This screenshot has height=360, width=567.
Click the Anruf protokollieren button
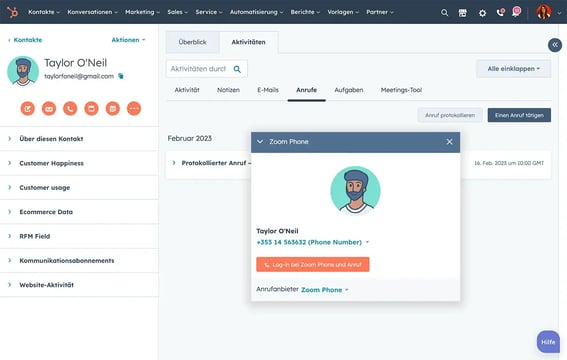tap(450, 115)
